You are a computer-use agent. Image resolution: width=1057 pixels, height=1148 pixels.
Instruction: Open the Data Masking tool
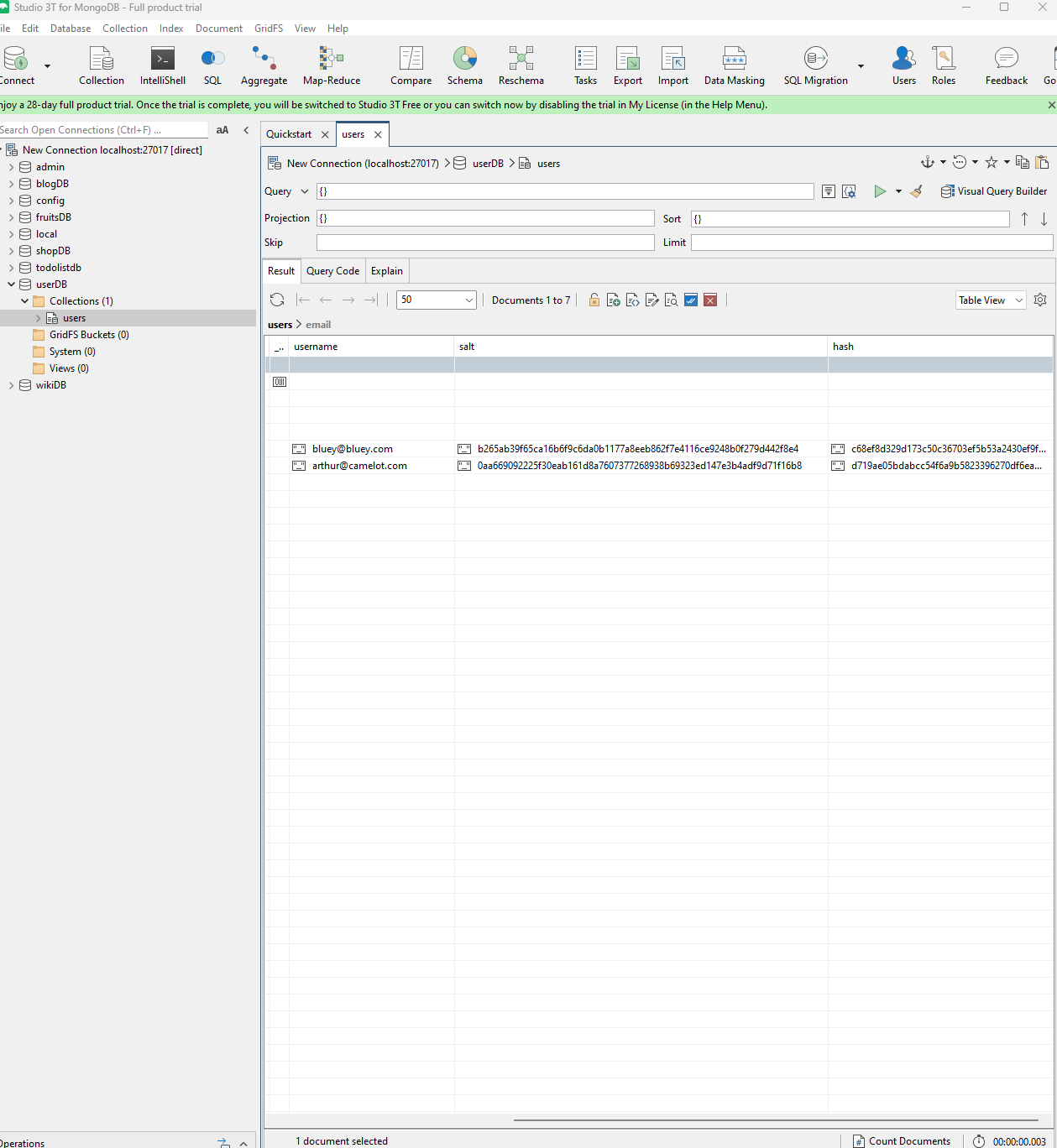734,65
